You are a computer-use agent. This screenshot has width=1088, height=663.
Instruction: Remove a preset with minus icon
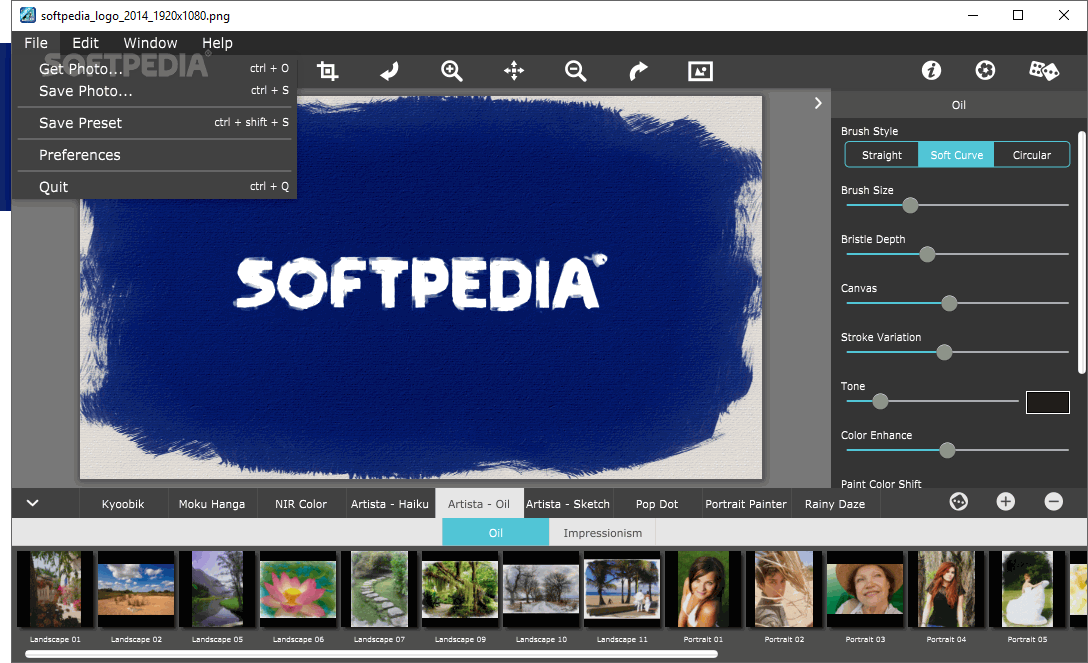(x=1053, y=501)
